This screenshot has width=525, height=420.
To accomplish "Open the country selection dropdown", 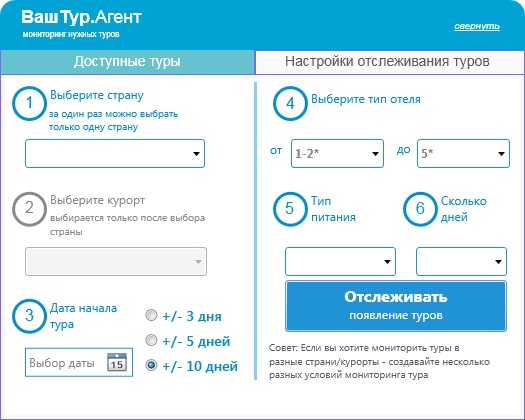I will pos(115,153).
